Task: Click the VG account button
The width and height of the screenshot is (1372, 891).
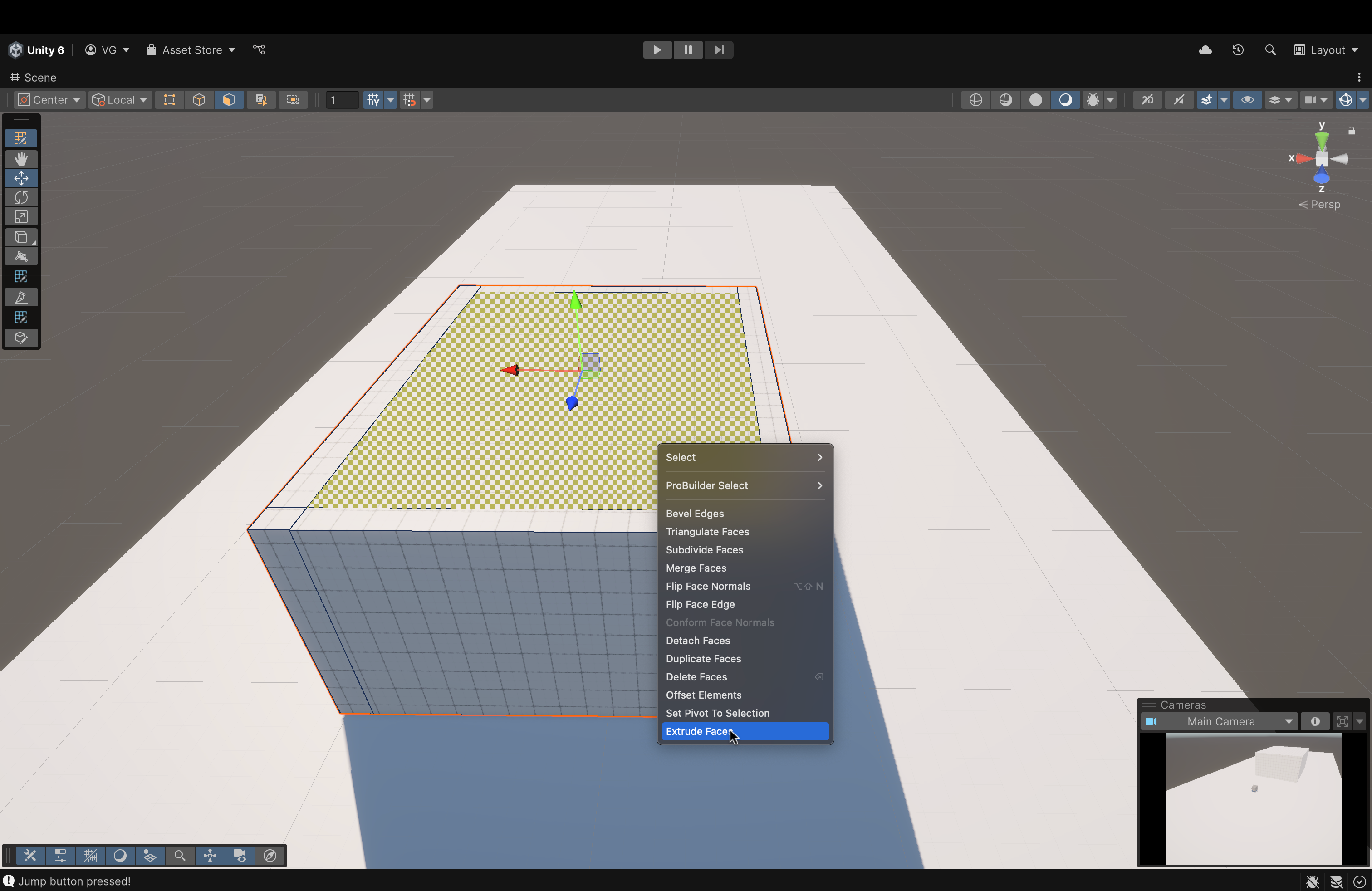Action: point(107,50)
